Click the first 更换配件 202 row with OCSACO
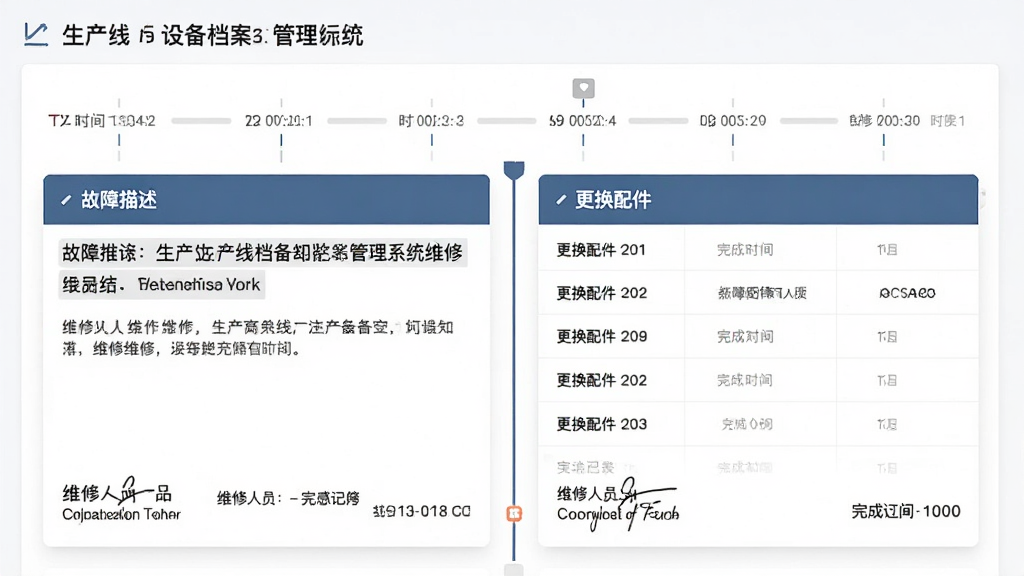 [758, 293]
